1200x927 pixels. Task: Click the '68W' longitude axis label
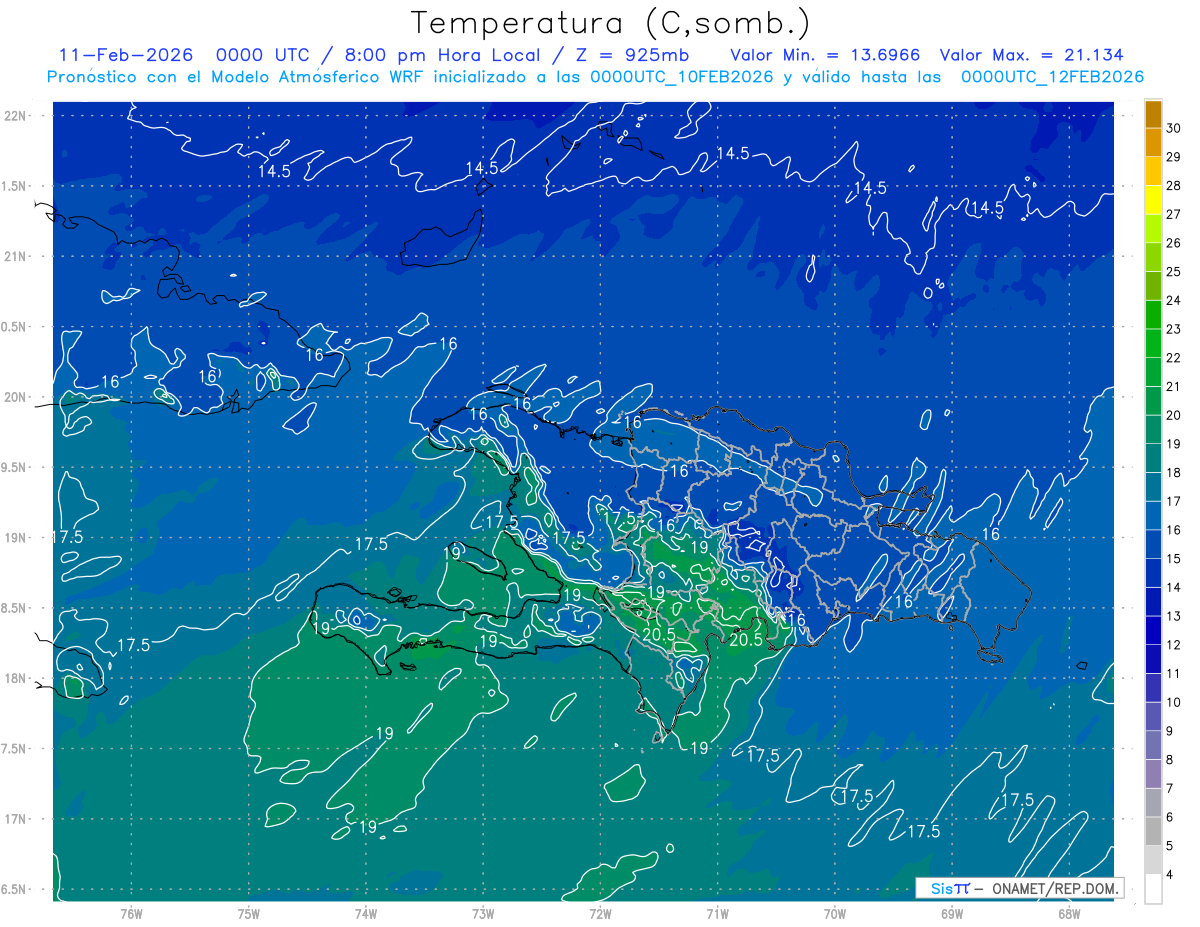click(x=1069, y=914)
